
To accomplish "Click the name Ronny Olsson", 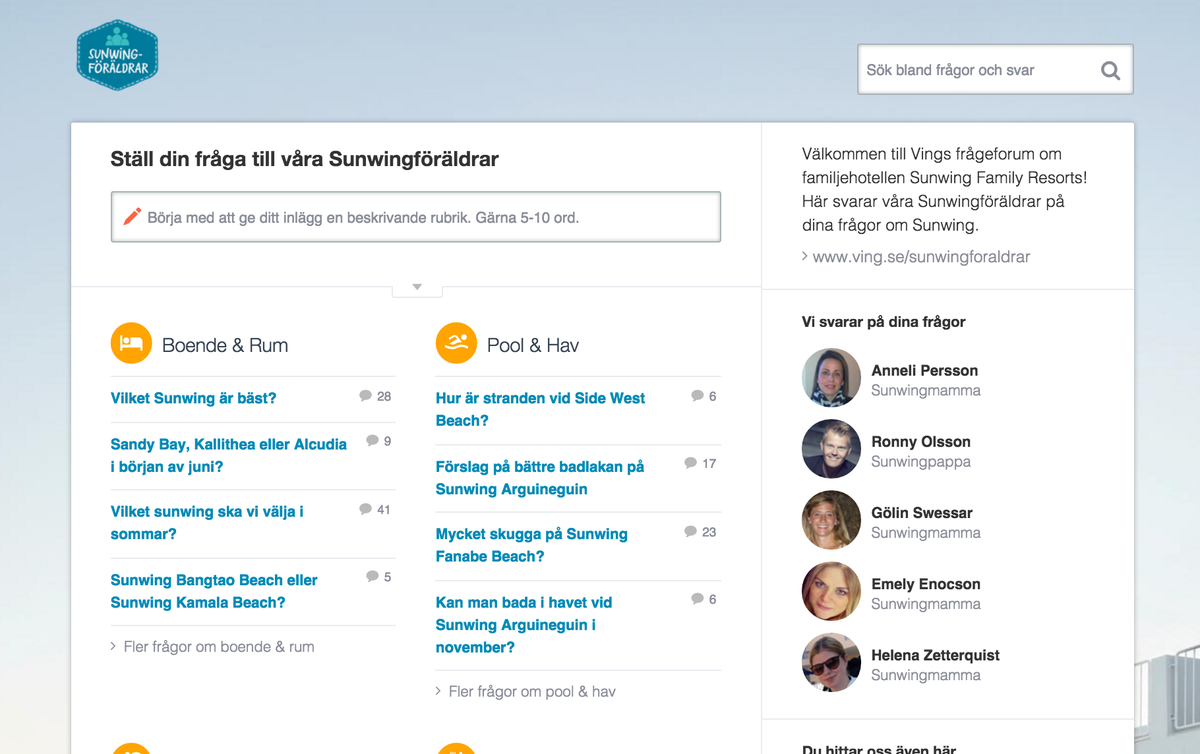I will click(x=921, y=441).
